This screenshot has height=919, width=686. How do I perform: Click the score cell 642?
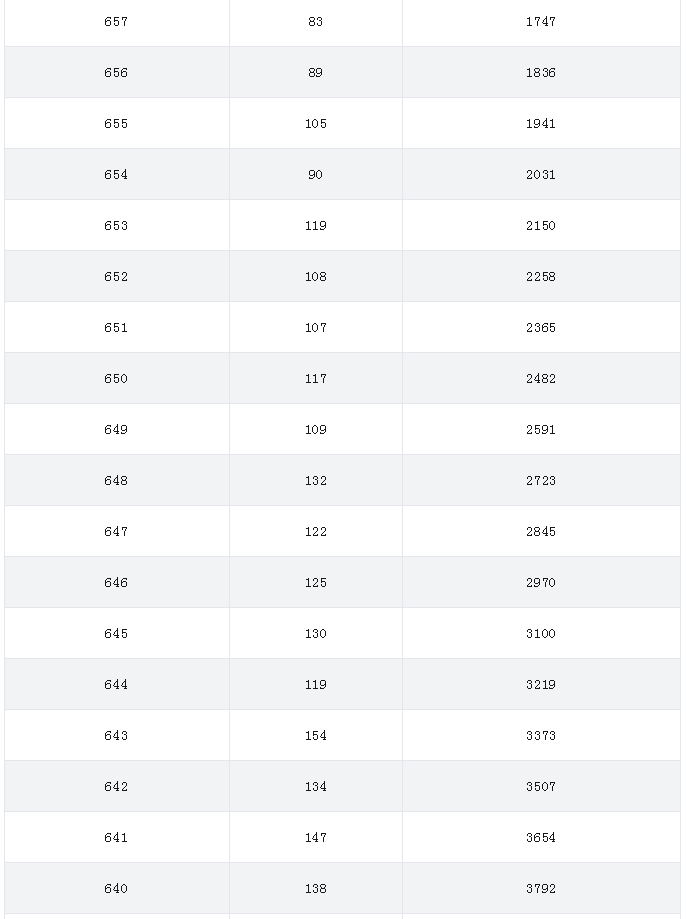click(116, 787)
